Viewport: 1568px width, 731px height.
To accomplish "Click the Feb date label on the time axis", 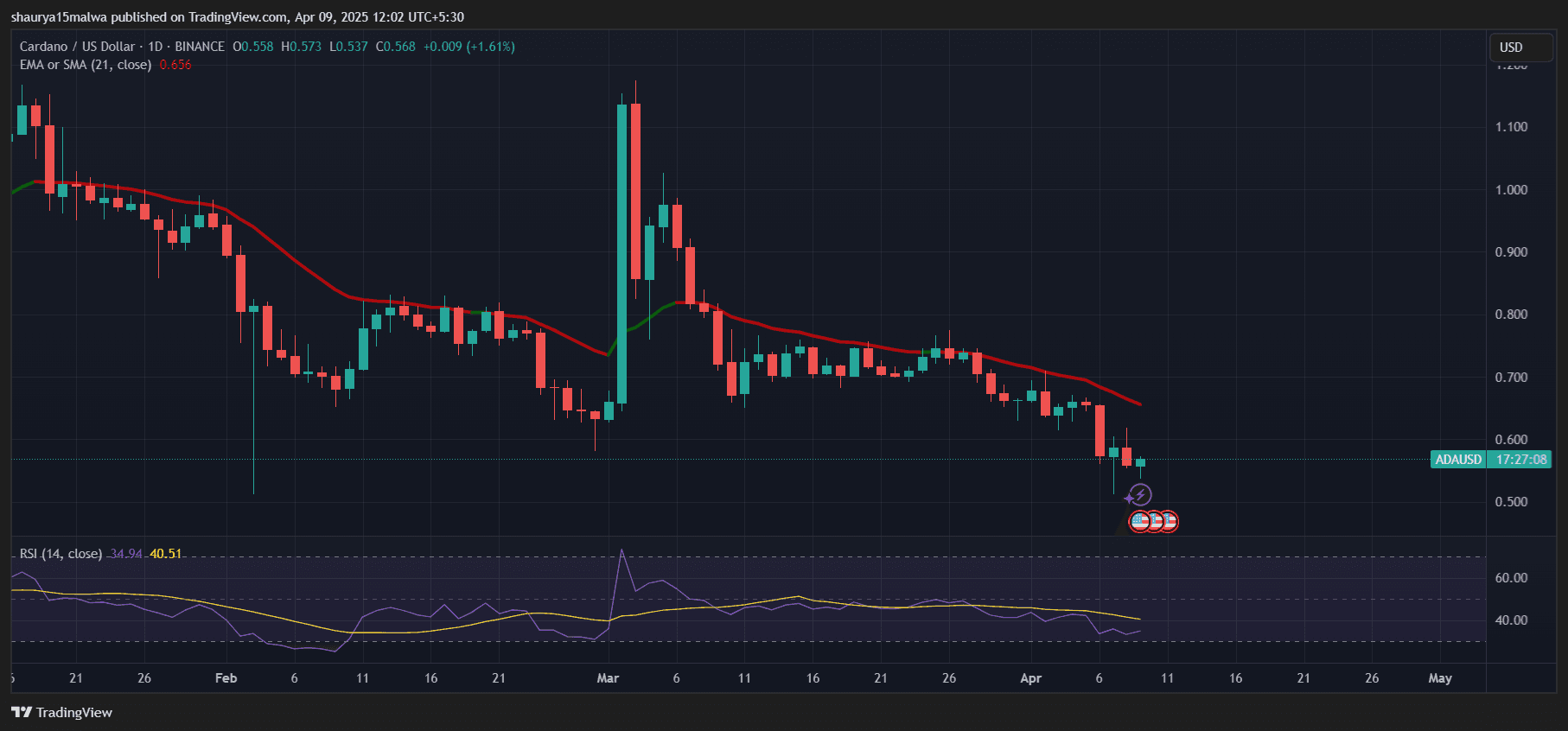I will click(226, 678).
